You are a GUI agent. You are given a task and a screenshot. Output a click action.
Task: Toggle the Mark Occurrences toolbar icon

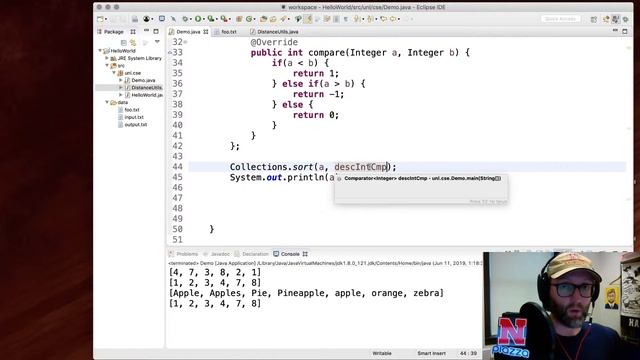click(x=308, y=19)
